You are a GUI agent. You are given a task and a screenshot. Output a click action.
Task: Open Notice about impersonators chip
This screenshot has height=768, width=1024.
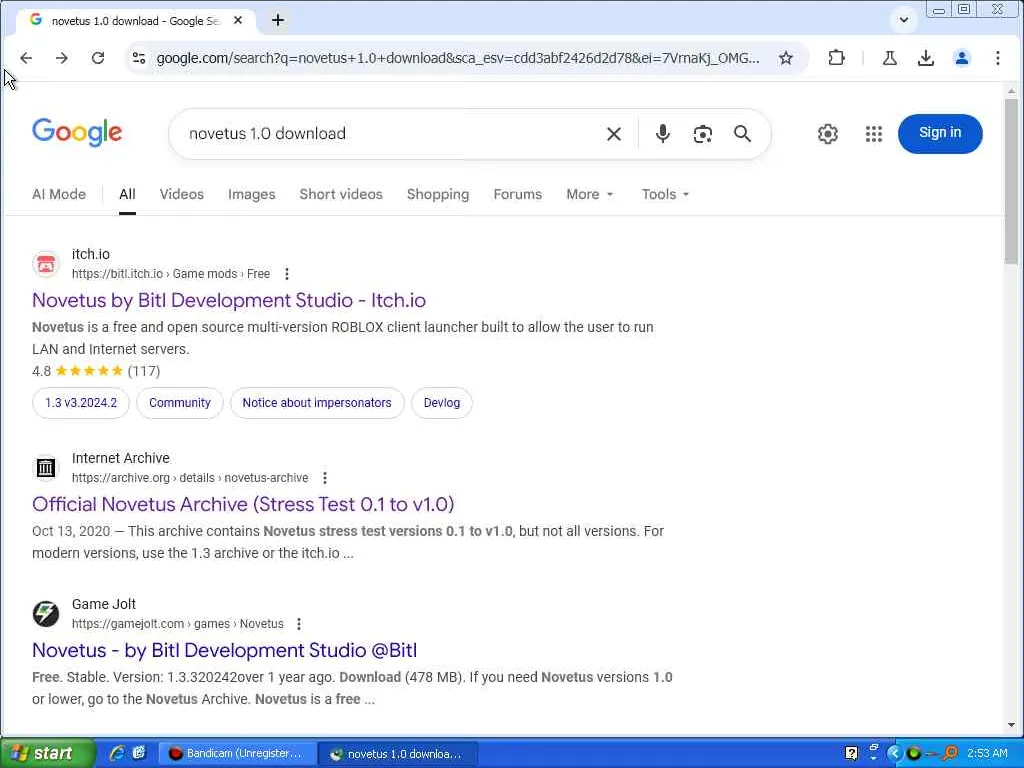(x=317, y=403)
